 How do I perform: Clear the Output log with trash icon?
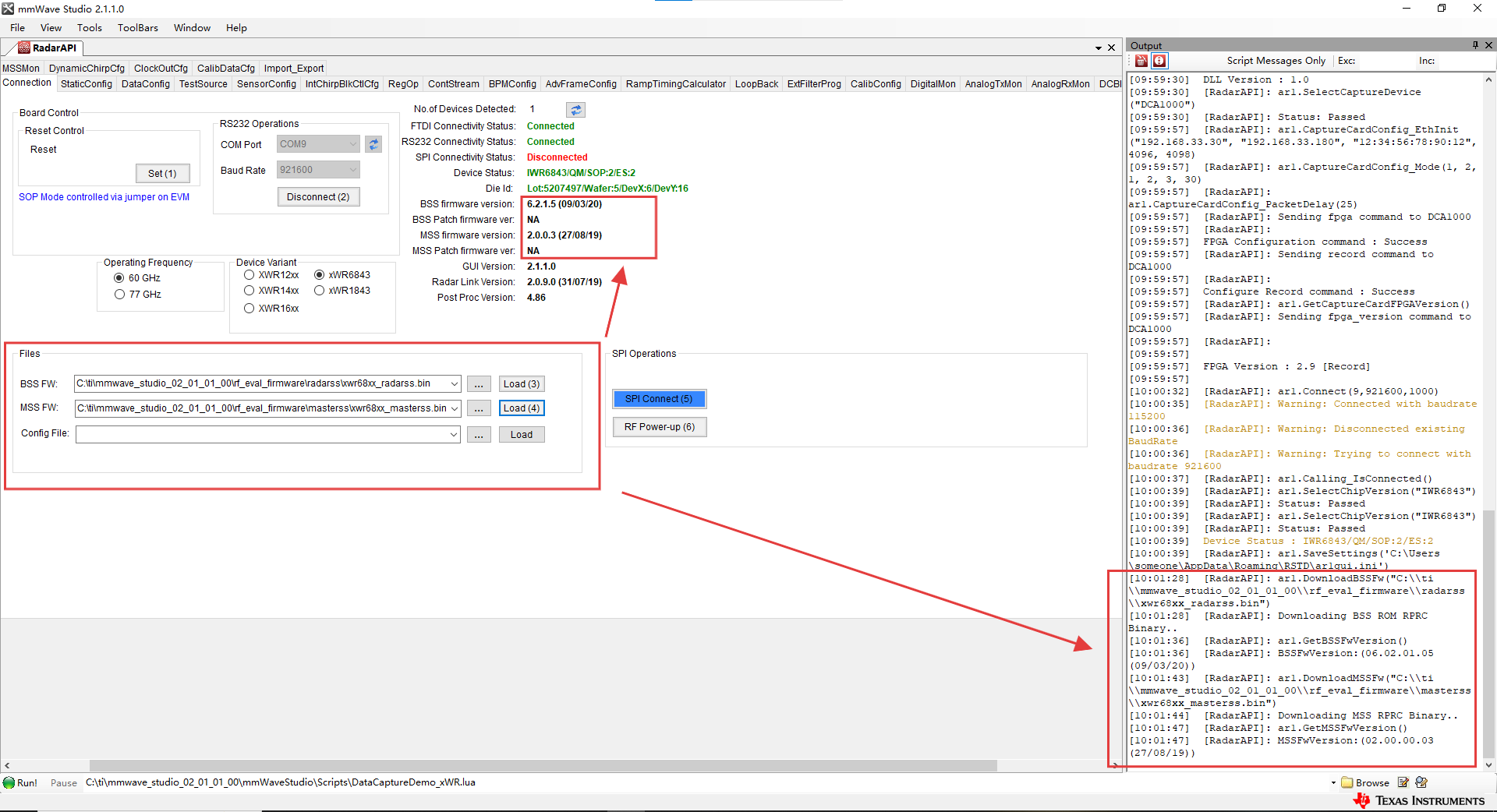1141,61
